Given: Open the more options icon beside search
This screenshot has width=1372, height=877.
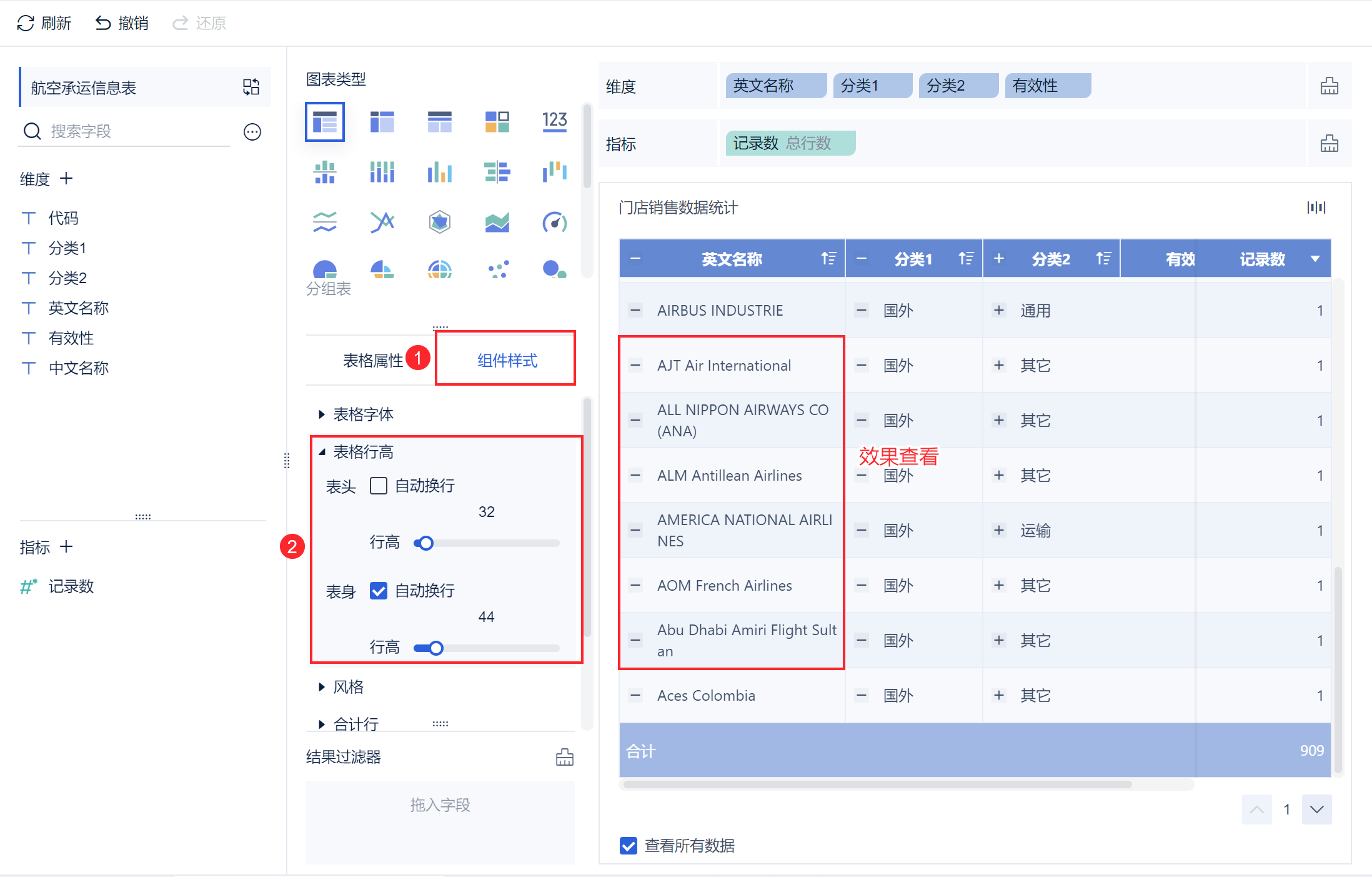Looking at the screenshot, I should tap(252, 132).
